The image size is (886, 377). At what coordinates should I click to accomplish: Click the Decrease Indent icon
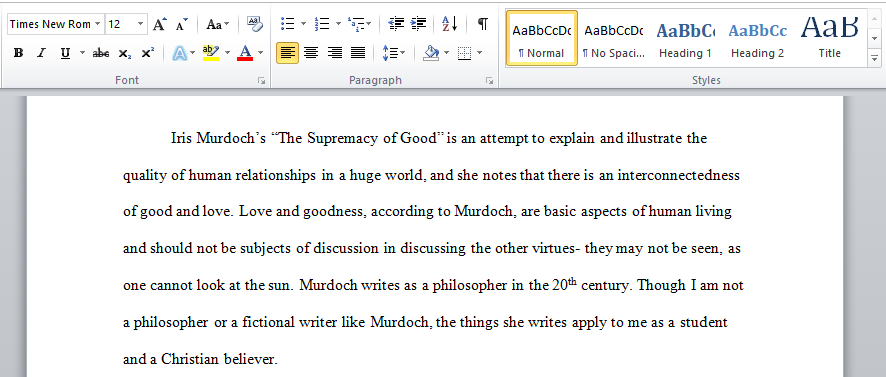coord(397,24)
